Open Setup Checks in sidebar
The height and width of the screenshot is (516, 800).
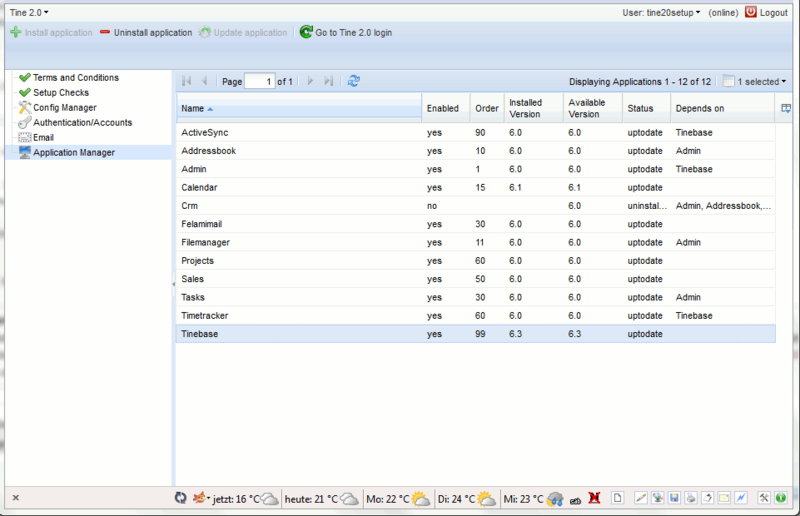(61, 92)
